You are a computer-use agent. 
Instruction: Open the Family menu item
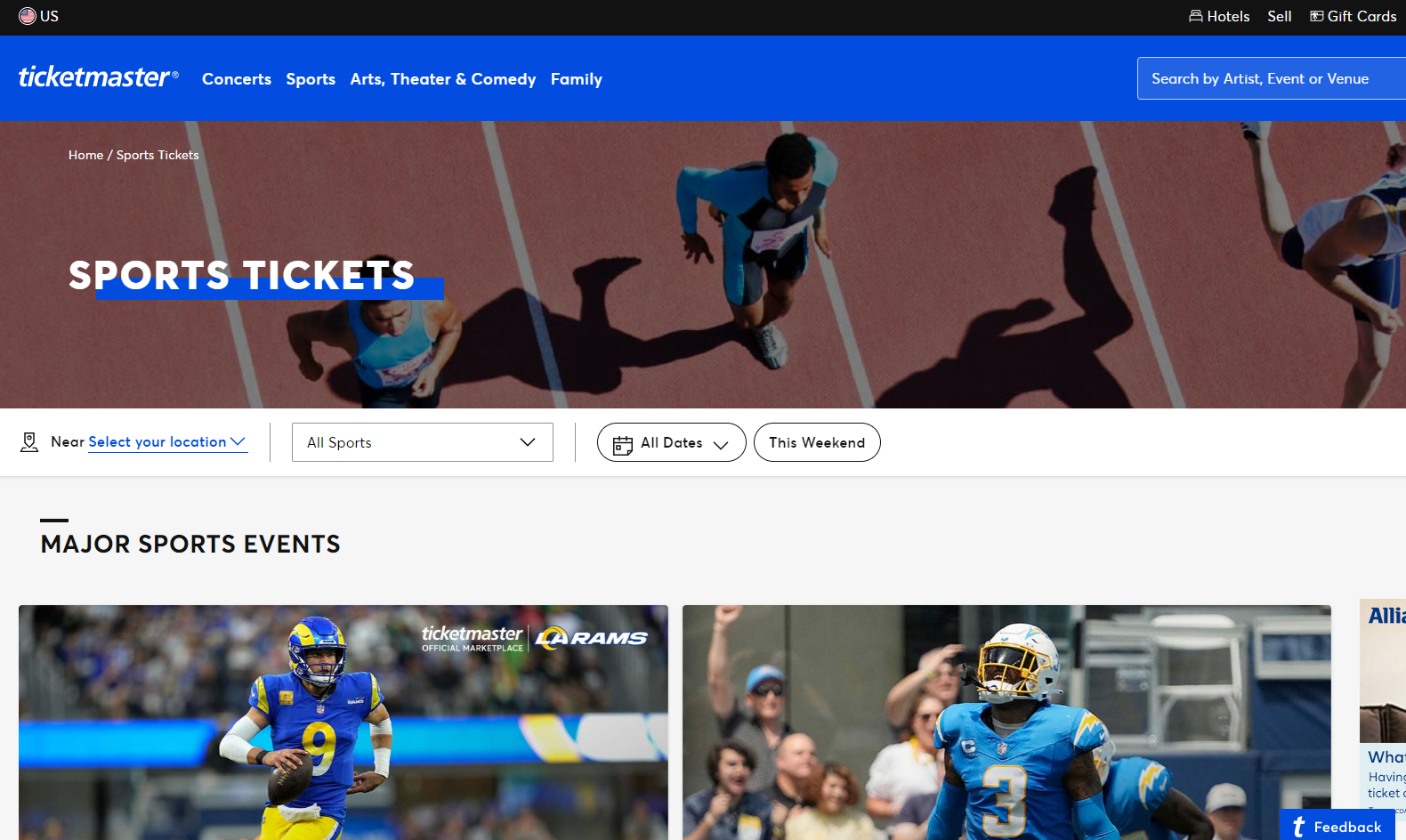point(577,79)
